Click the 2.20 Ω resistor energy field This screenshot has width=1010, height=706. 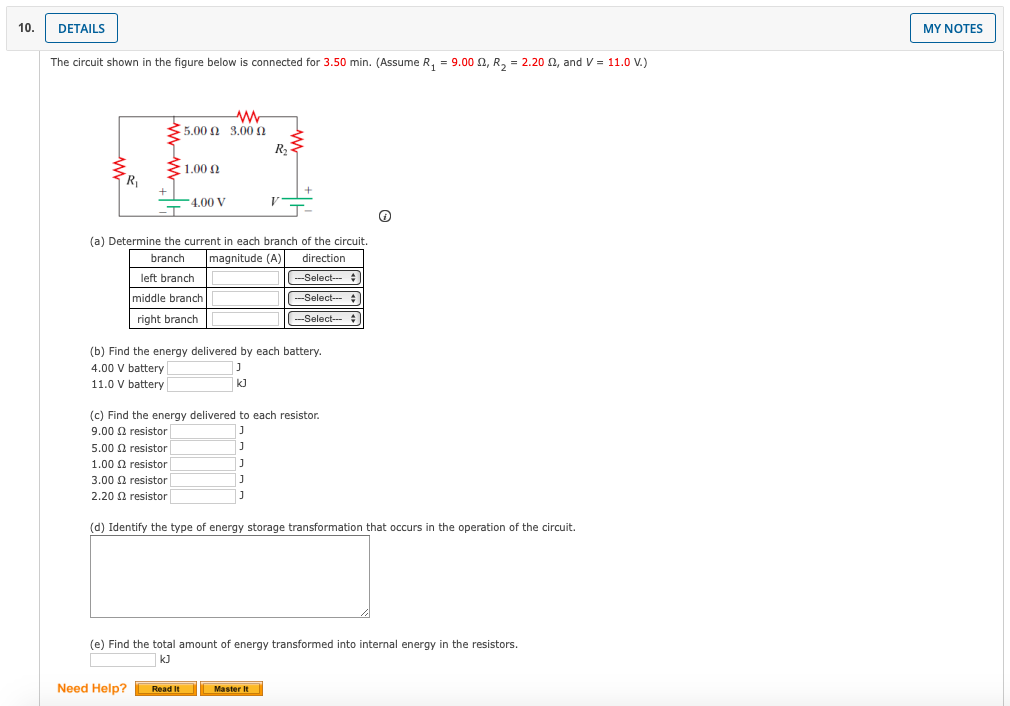click(203, 496)
